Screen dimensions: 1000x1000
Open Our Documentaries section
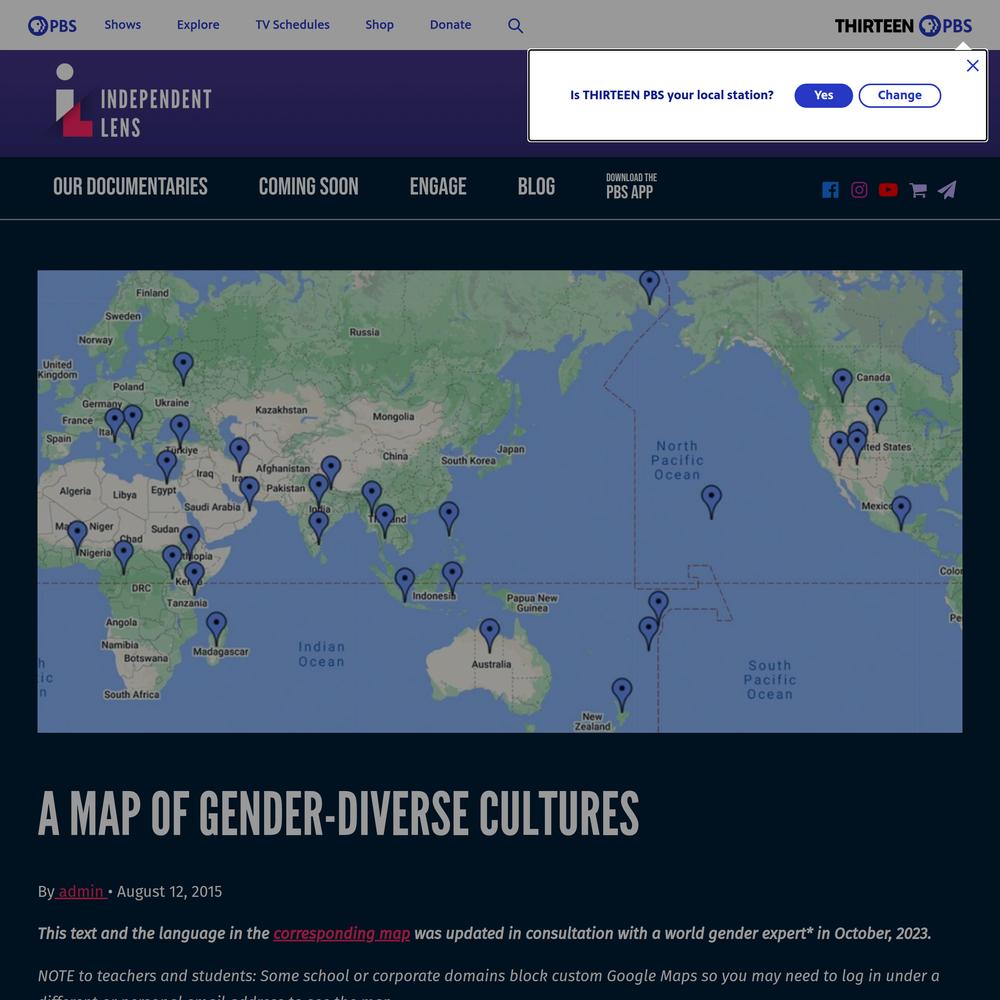[x=130, y=186]
